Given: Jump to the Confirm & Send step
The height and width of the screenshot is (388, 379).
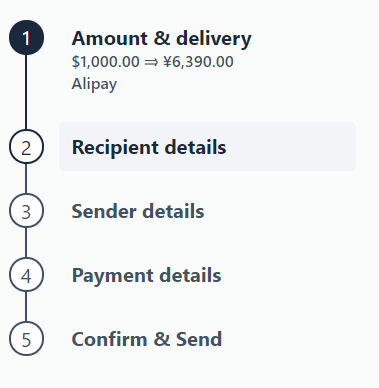Looking at the screenshot, I should pos(147,339).
